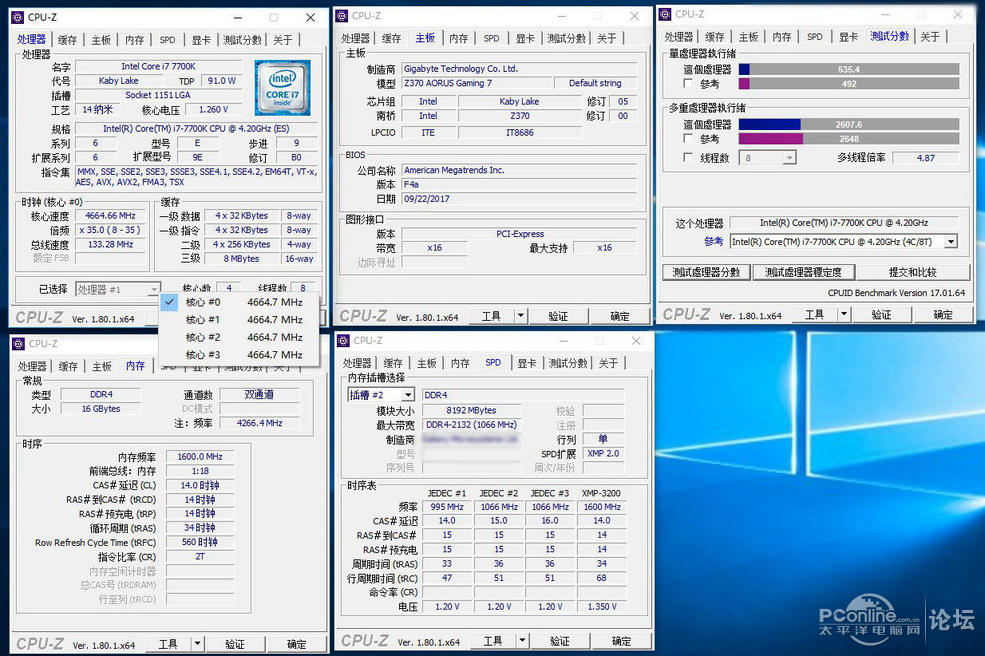The width and height of the screenshot is (985, 656).
Task: Click 确定 button in SPD window
Action: click(x=621, y=641)
